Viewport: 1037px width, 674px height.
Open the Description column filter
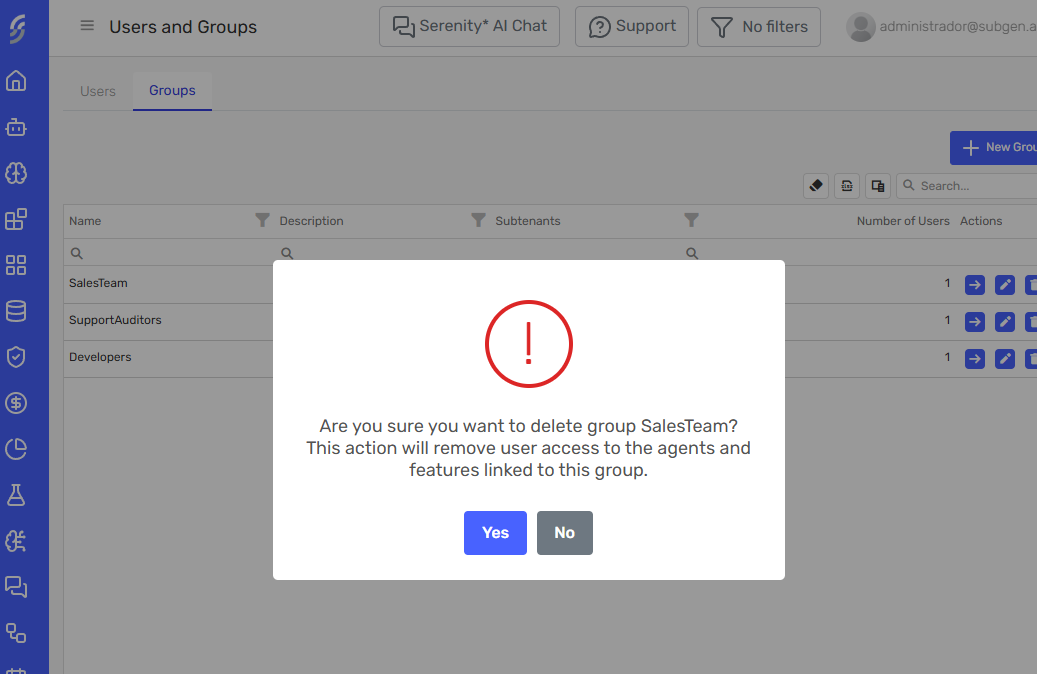point(478,220)
